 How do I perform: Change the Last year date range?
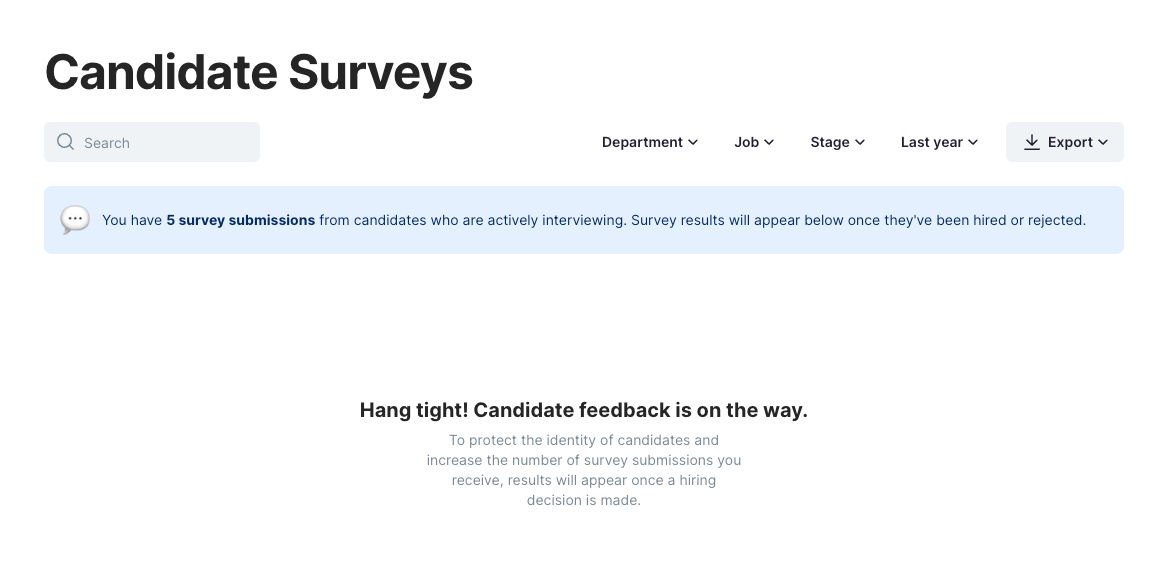tap(939, 142)
